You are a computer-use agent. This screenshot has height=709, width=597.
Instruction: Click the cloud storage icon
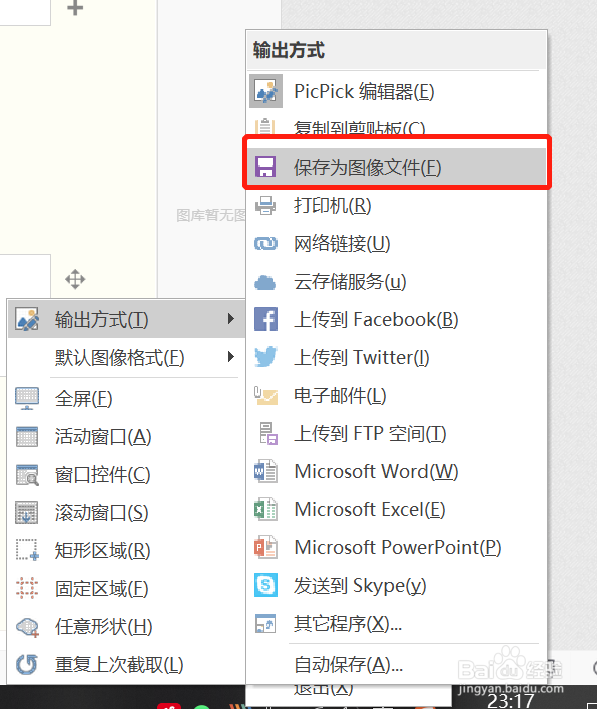[x=265, y=283]
